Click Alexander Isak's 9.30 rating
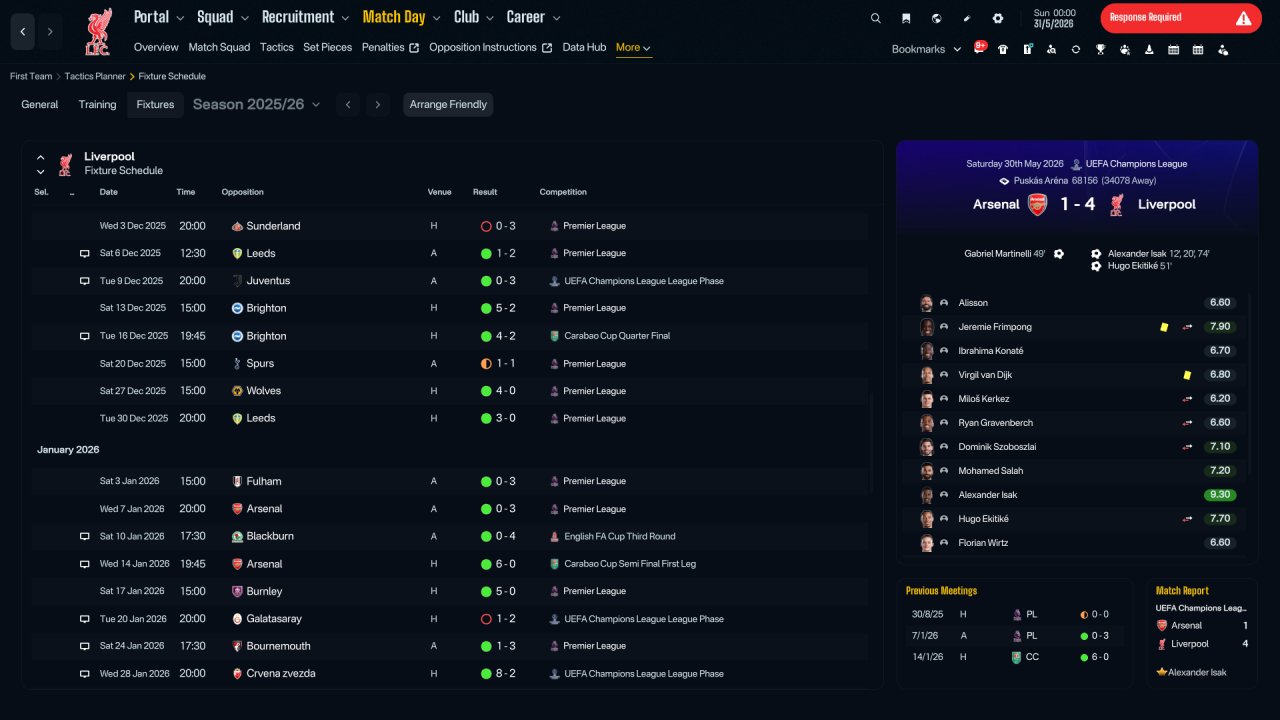 coord(1220,495)
